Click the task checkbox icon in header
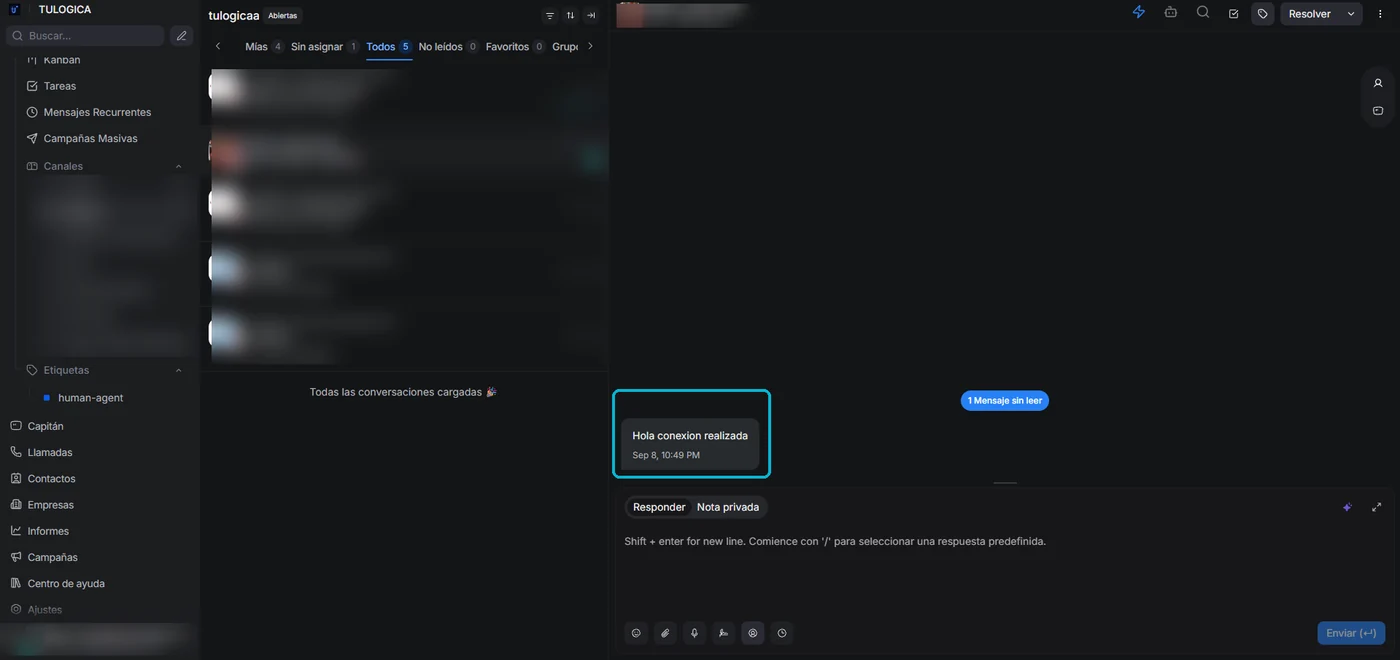Image resolution: width=1400 pixels, height=660 pixels. (1234, 14)
